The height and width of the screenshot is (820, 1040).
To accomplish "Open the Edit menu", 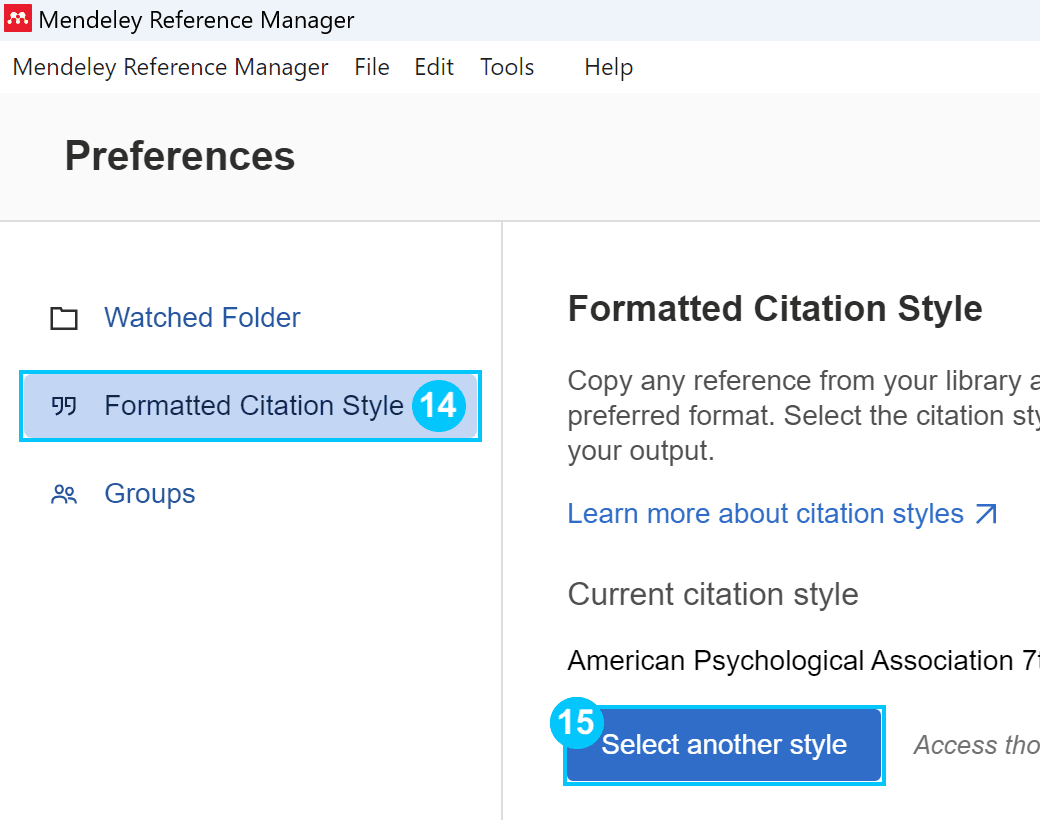I will tap(434, 67).
